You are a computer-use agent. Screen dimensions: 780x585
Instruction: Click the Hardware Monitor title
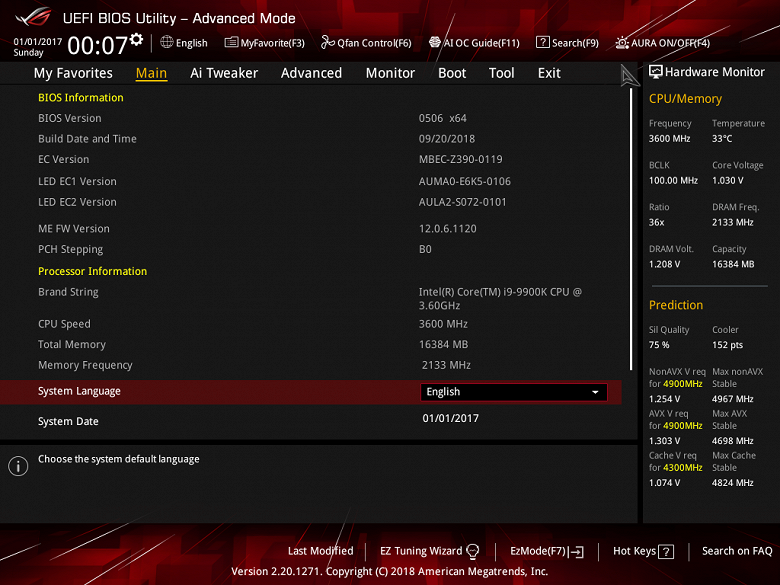coord(714,72)
